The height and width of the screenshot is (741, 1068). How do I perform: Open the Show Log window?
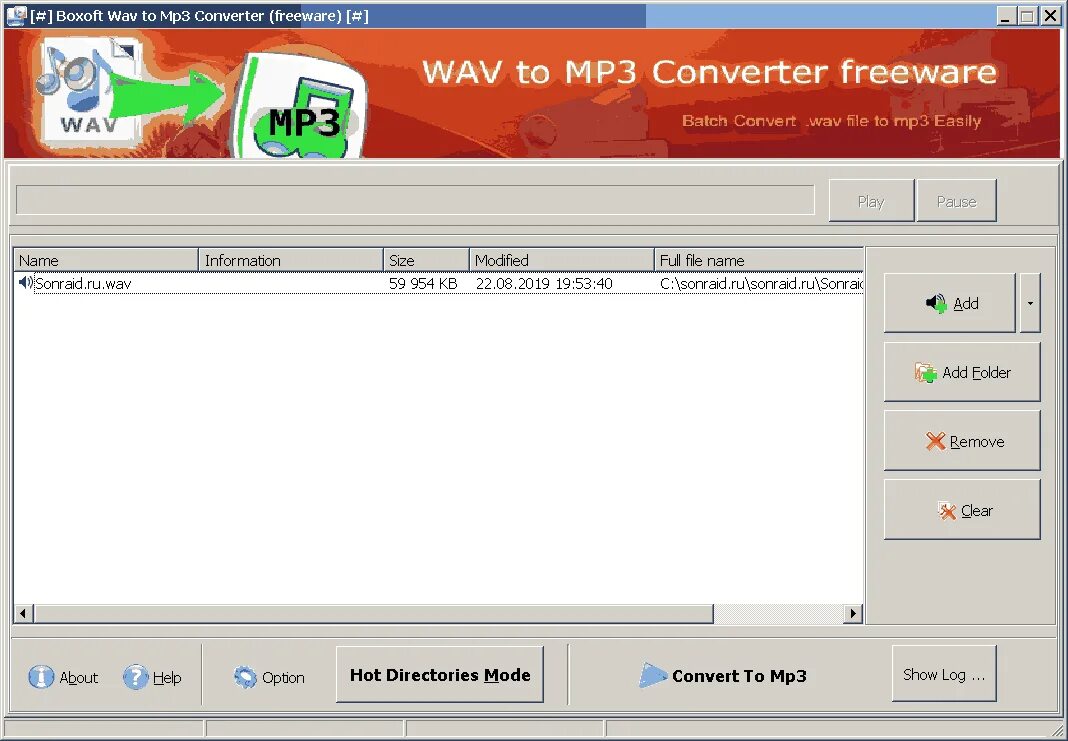[944, 674]
